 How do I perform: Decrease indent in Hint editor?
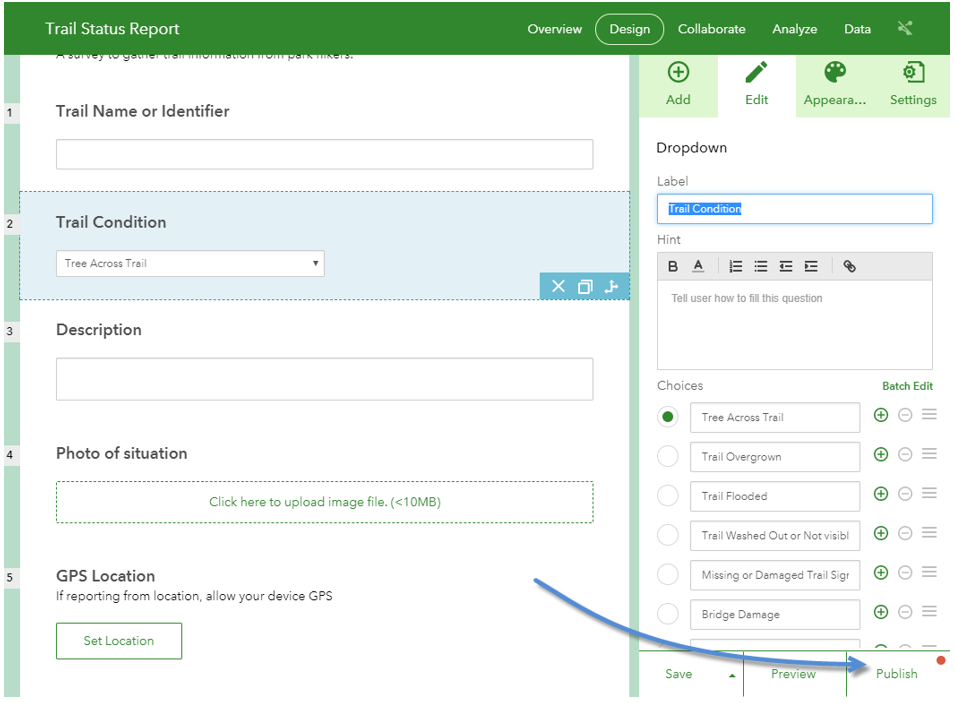(x=786, y=266)
